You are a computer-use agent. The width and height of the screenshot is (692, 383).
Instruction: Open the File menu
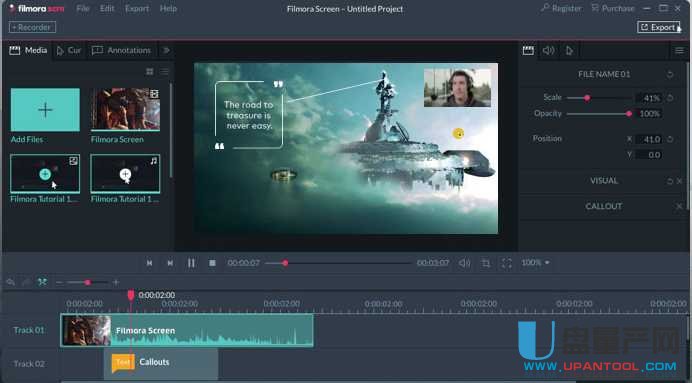point(83,8)
